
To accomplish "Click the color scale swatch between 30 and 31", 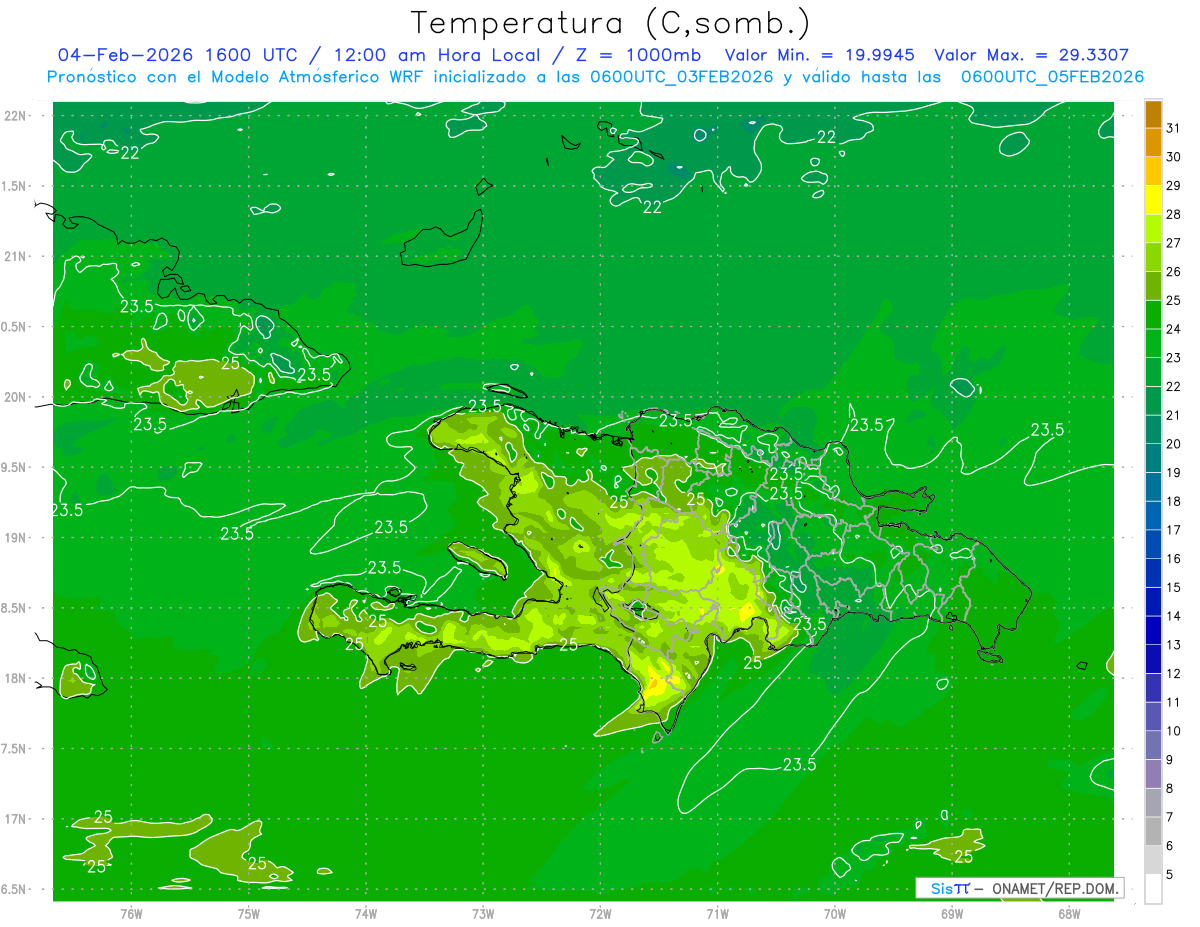I will click(x=1153, y=143).
